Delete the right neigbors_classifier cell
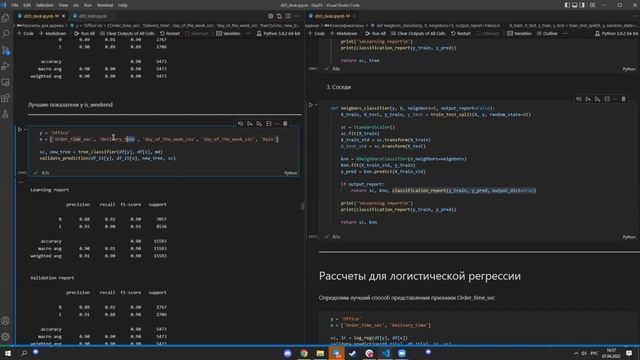The image size is (640, 360). coord(624,99)
